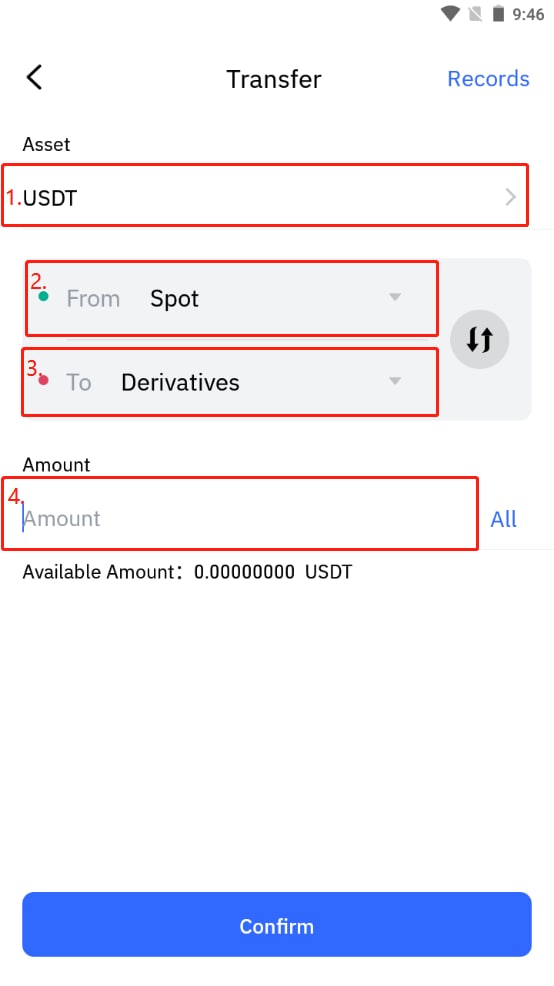Click the green From indicator dot

click(x=43, y=296)
